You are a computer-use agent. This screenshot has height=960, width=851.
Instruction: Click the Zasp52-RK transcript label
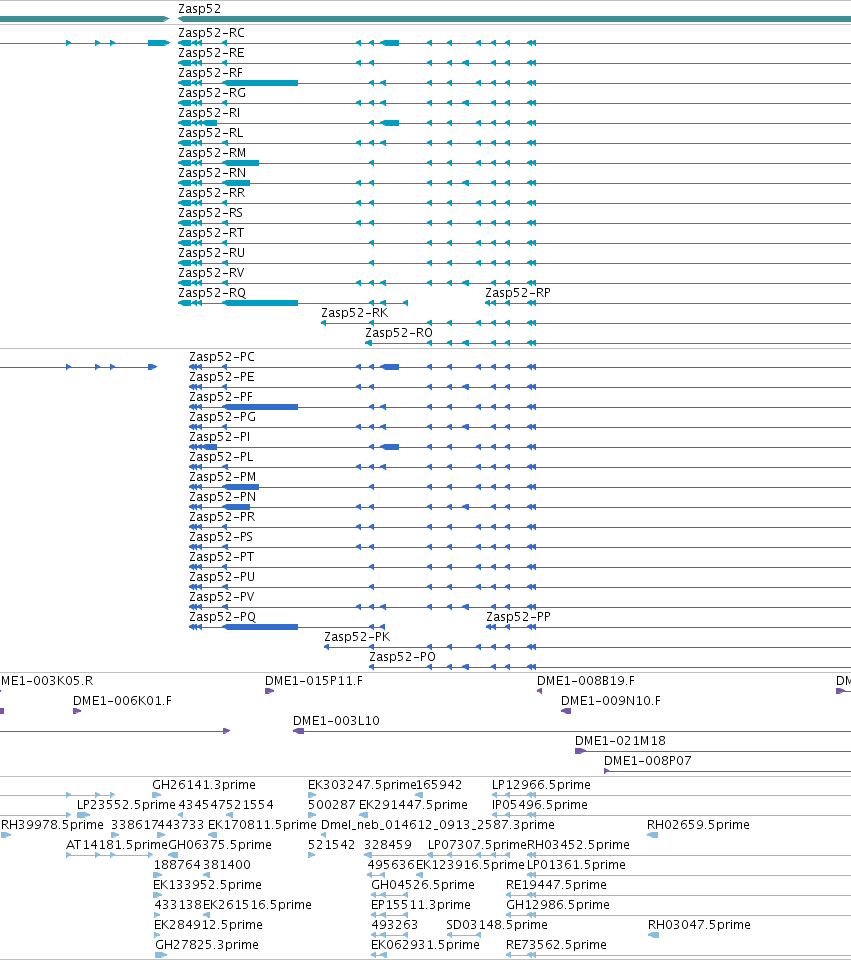tap(354, 313)
